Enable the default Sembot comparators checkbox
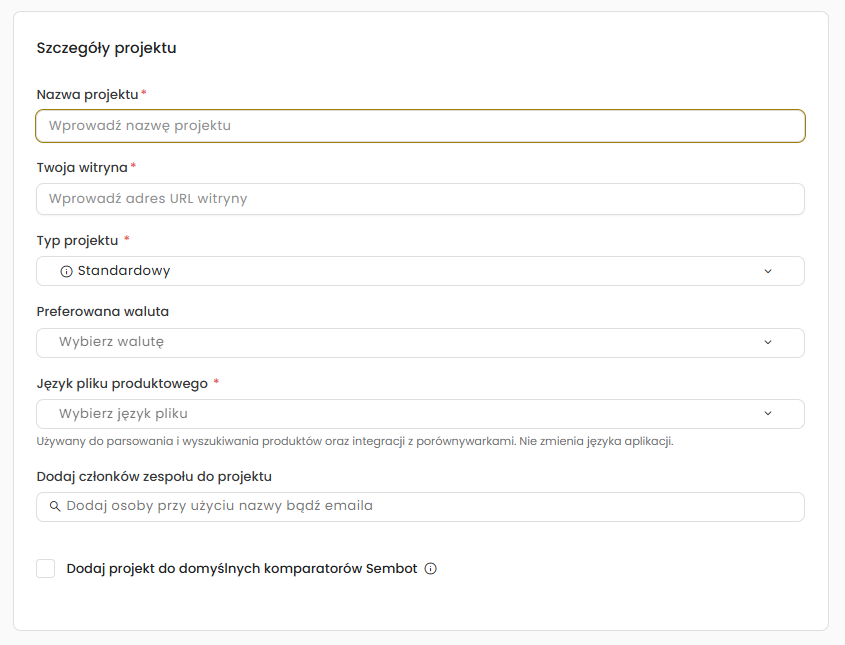845x645 pixels. [x=46, y=569]
